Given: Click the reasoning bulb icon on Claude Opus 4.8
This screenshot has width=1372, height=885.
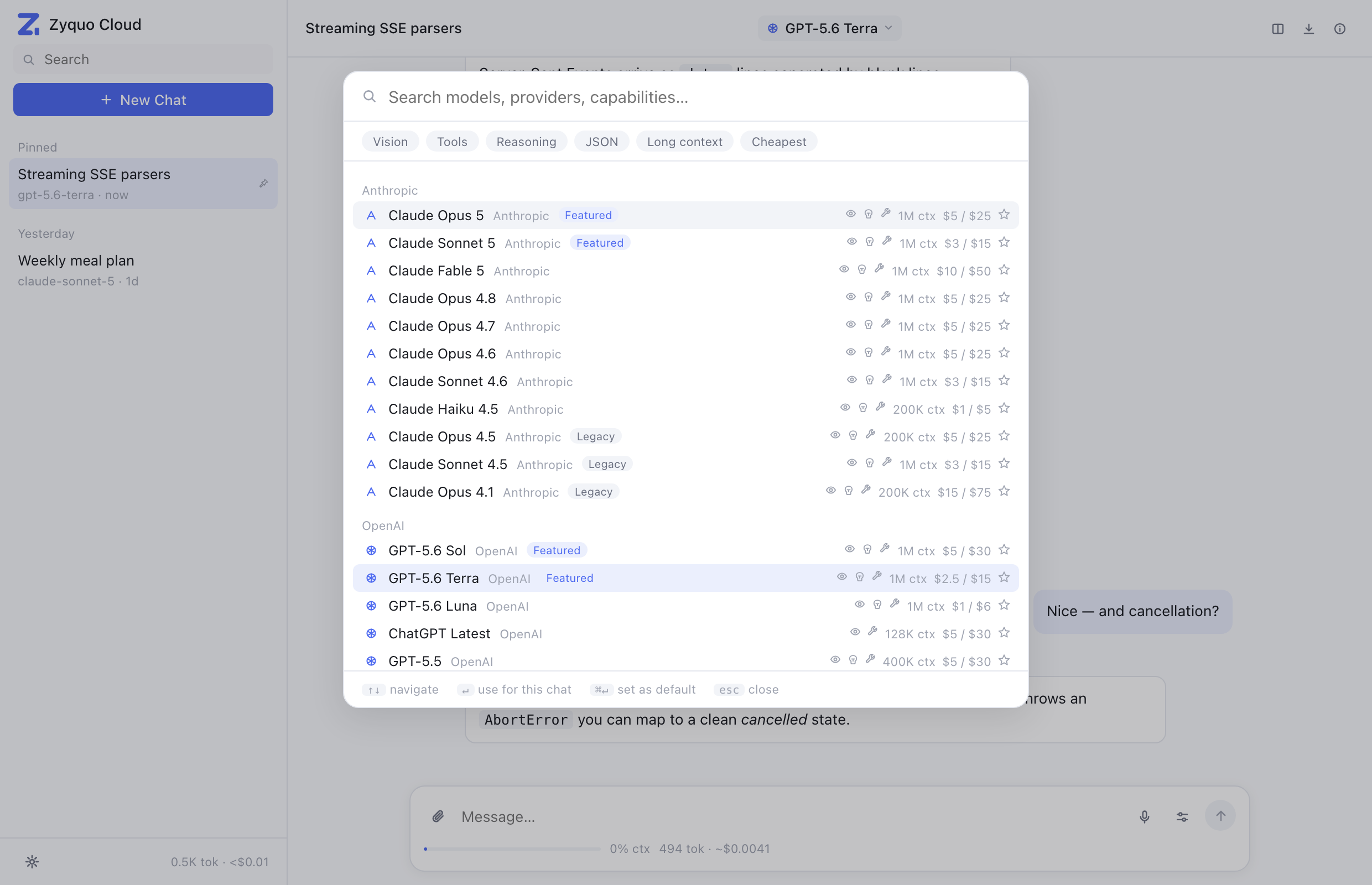Looking at the screenshot, I should (x=868, y=297).
